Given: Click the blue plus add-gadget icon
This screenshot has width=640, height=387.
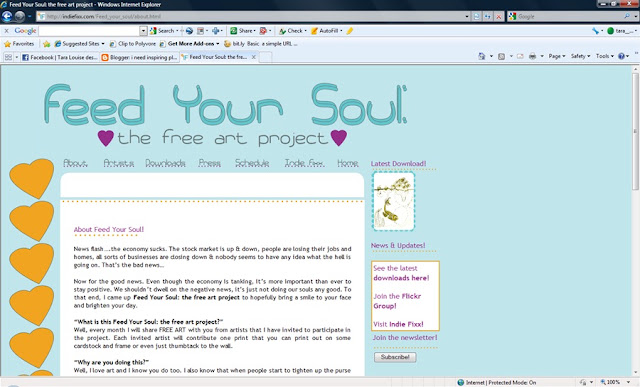Looking at the screenshot, I should [215, 31].
